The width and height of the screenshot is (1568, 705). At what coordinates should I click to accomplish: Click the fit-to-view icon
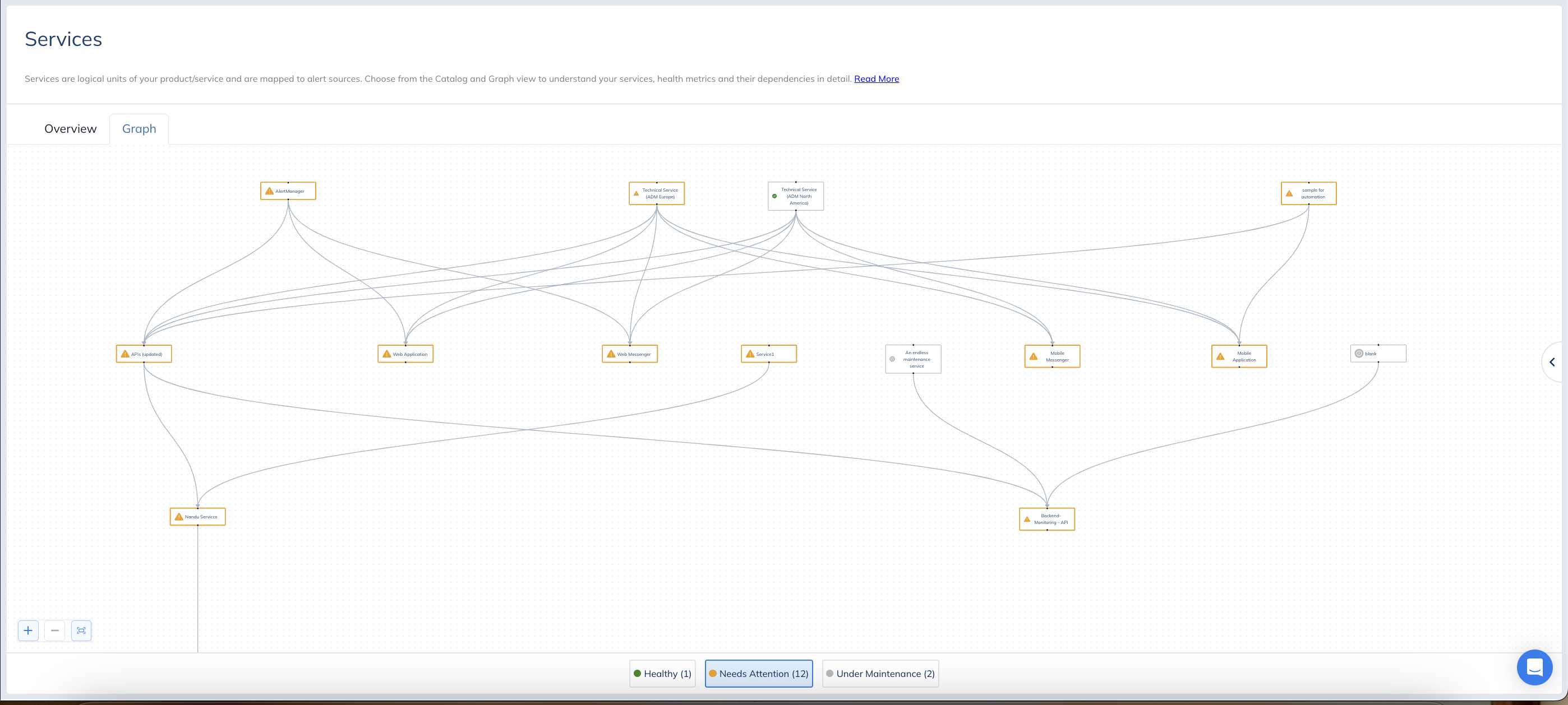pos(81,630)
